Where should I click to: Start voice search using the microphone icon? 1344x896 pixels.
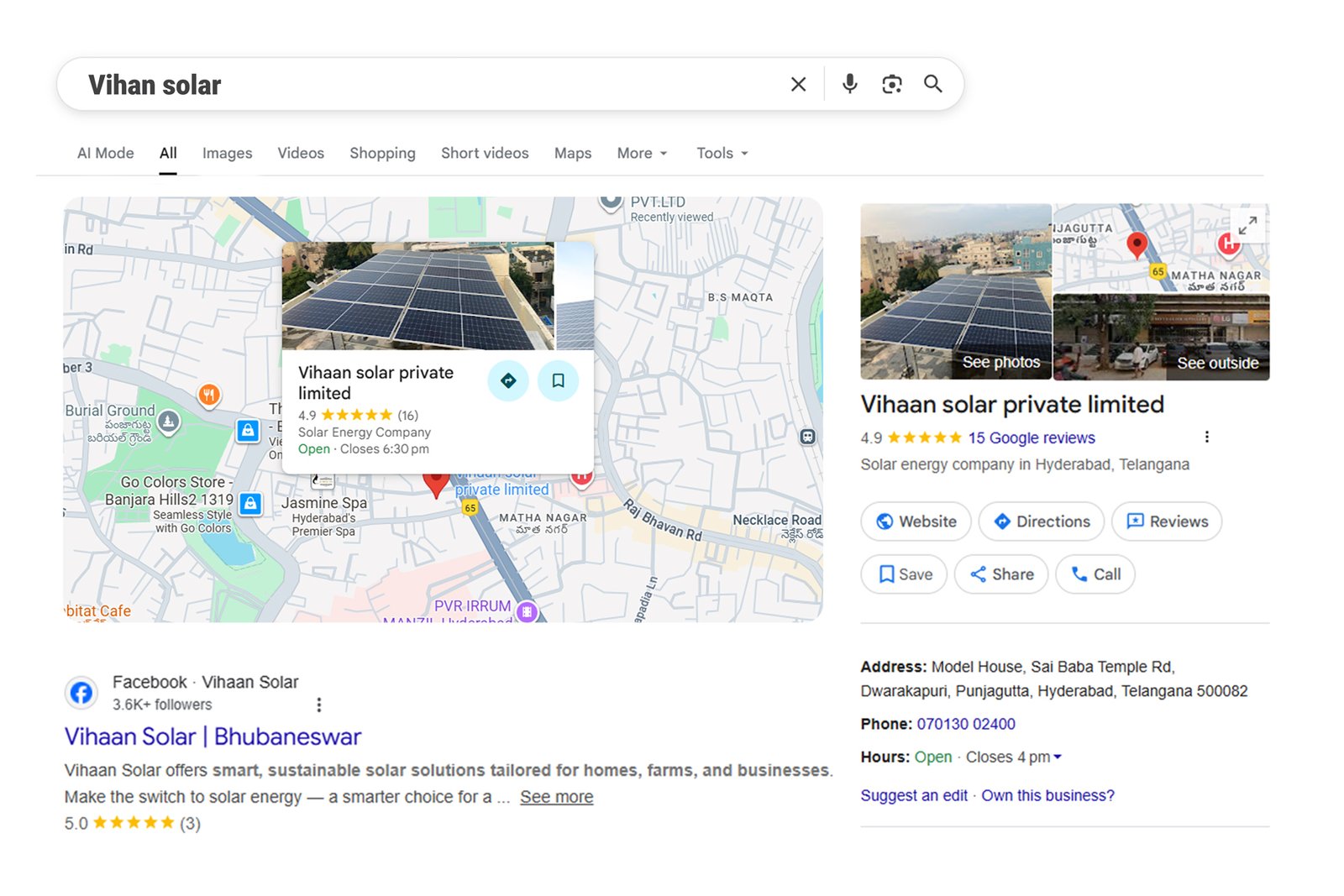coord(849,84)
